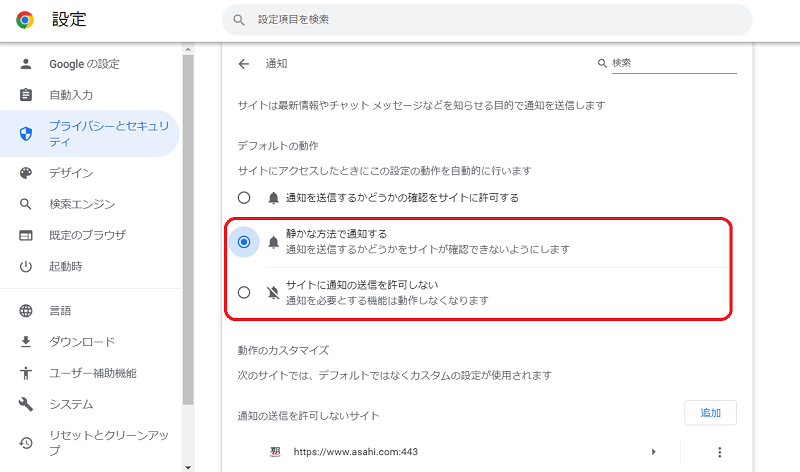Select 静かな方法で通知する radio button
The image size is (800, 472).
[244, 242]
